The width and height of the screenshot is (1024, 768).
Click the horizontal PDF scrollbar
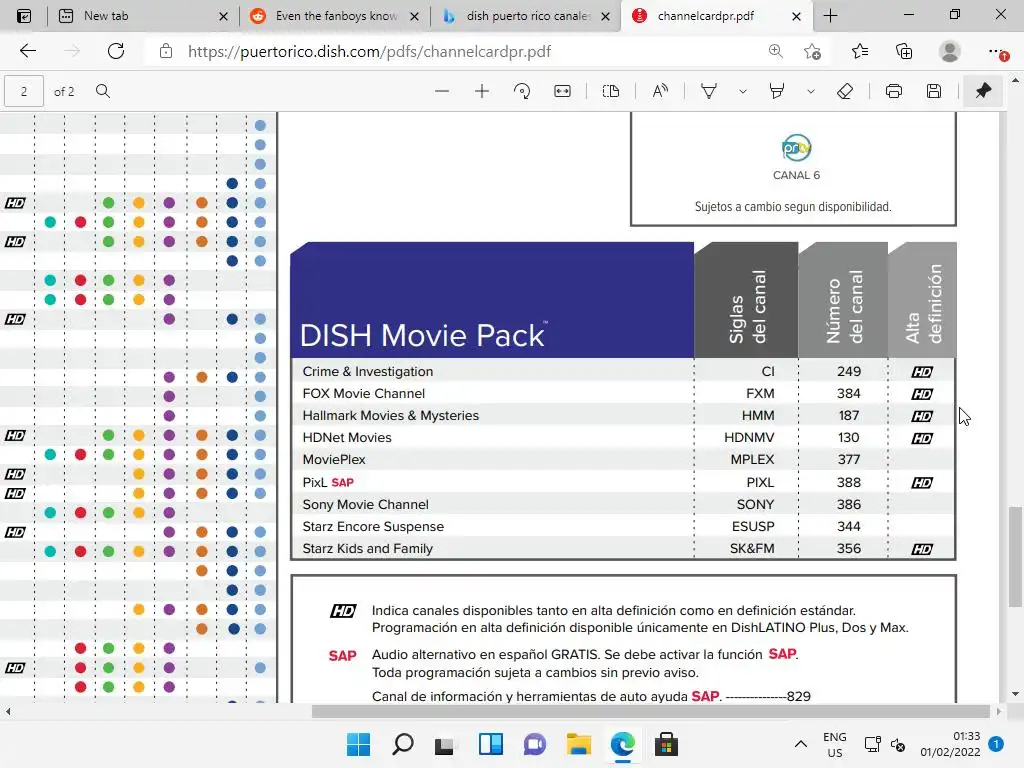(x=650, y=711)
